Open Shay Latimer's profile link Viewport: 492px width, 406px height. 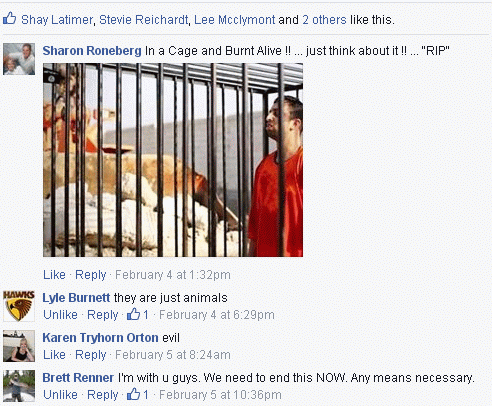57,20
